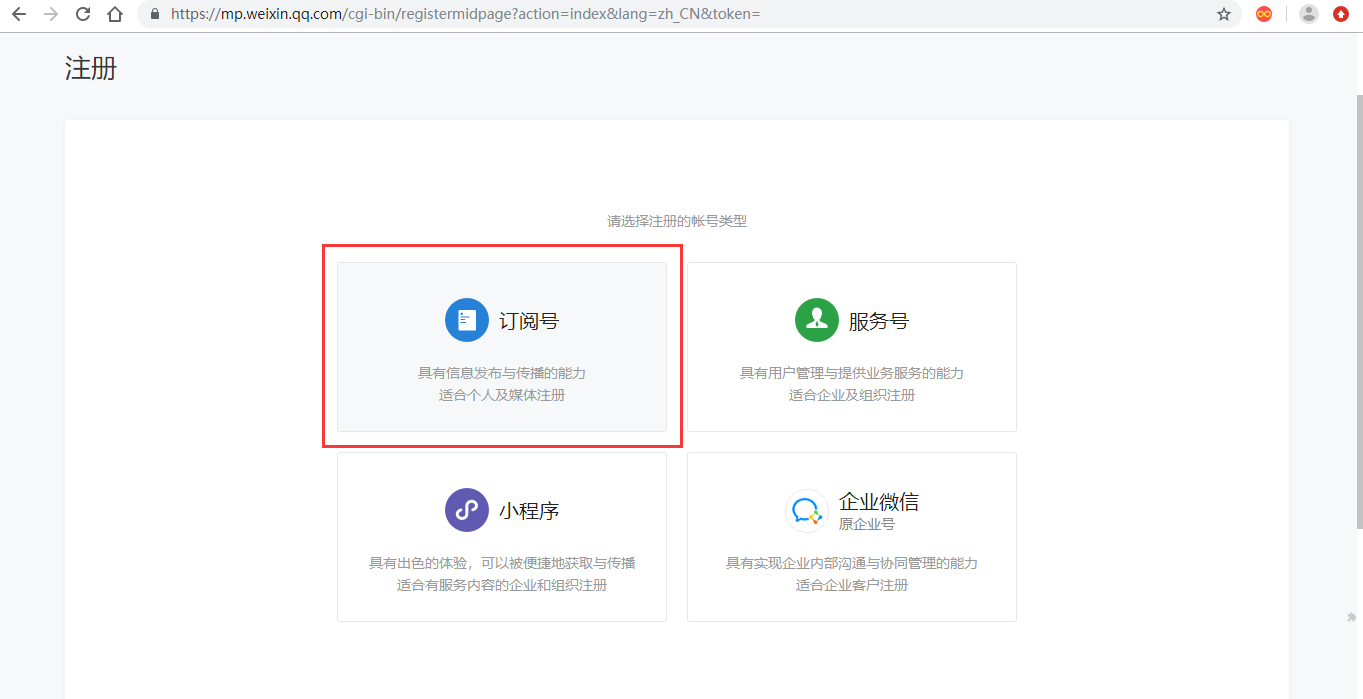Click the padlock site info icon

tap(154, 14)
